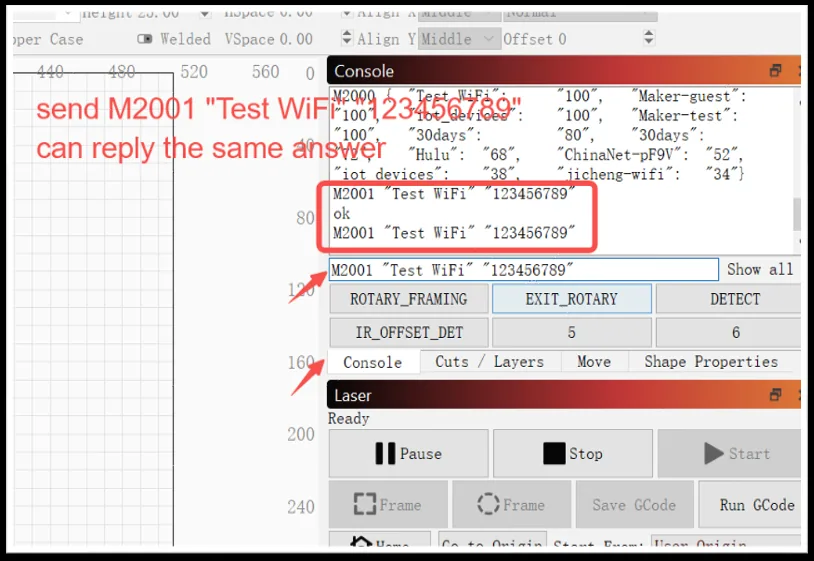Stop the laser job

click(x=573, y=453)
